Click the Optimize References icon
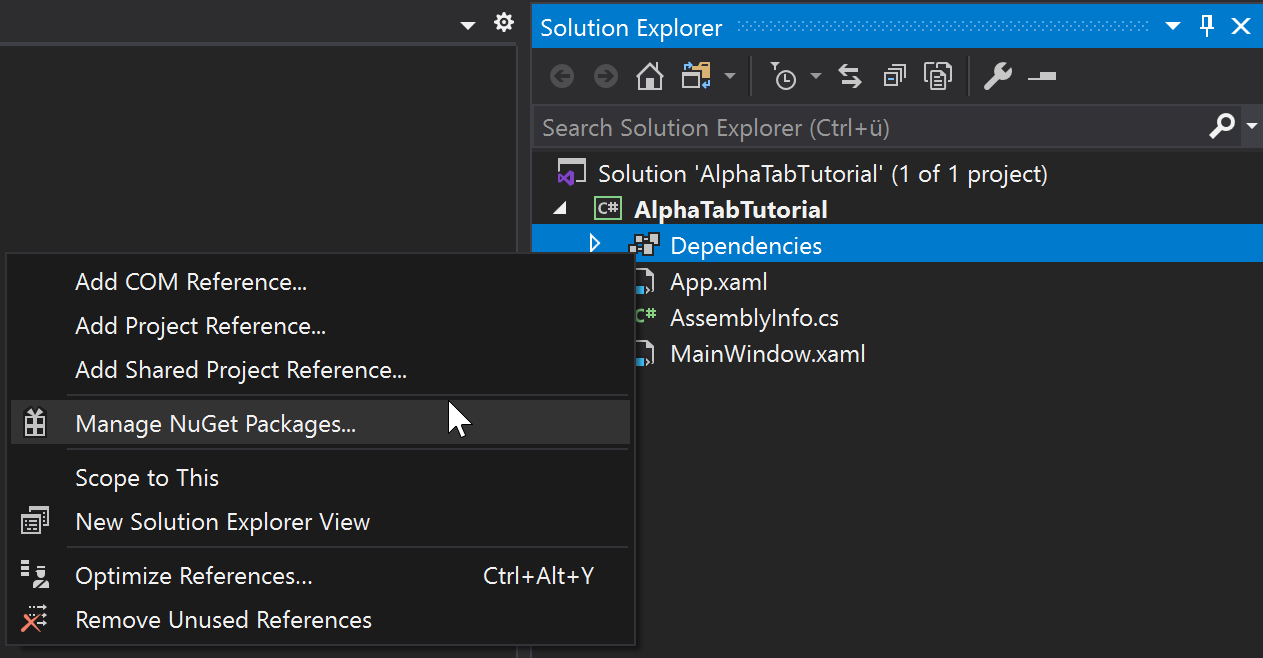 click(x=35, y=574)
